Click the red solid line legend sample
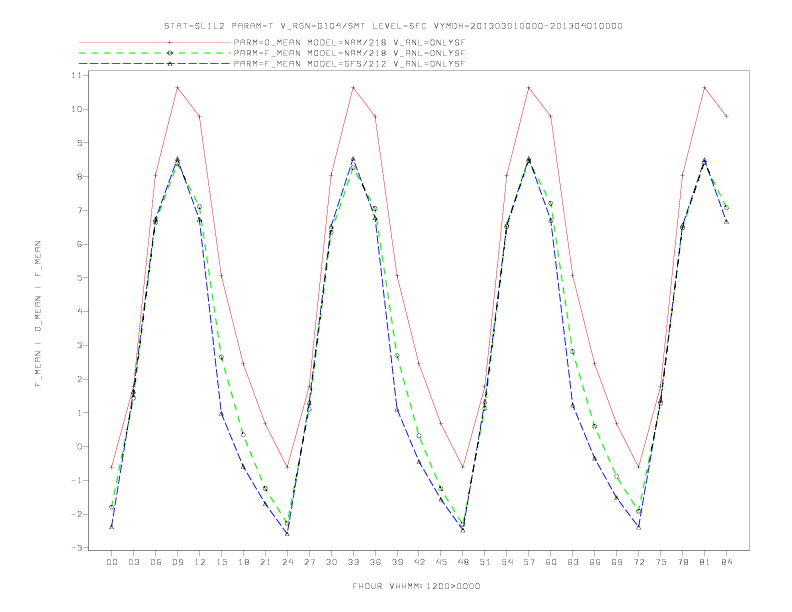Screen dimensions: 792x612 click(x=155, y=42)
